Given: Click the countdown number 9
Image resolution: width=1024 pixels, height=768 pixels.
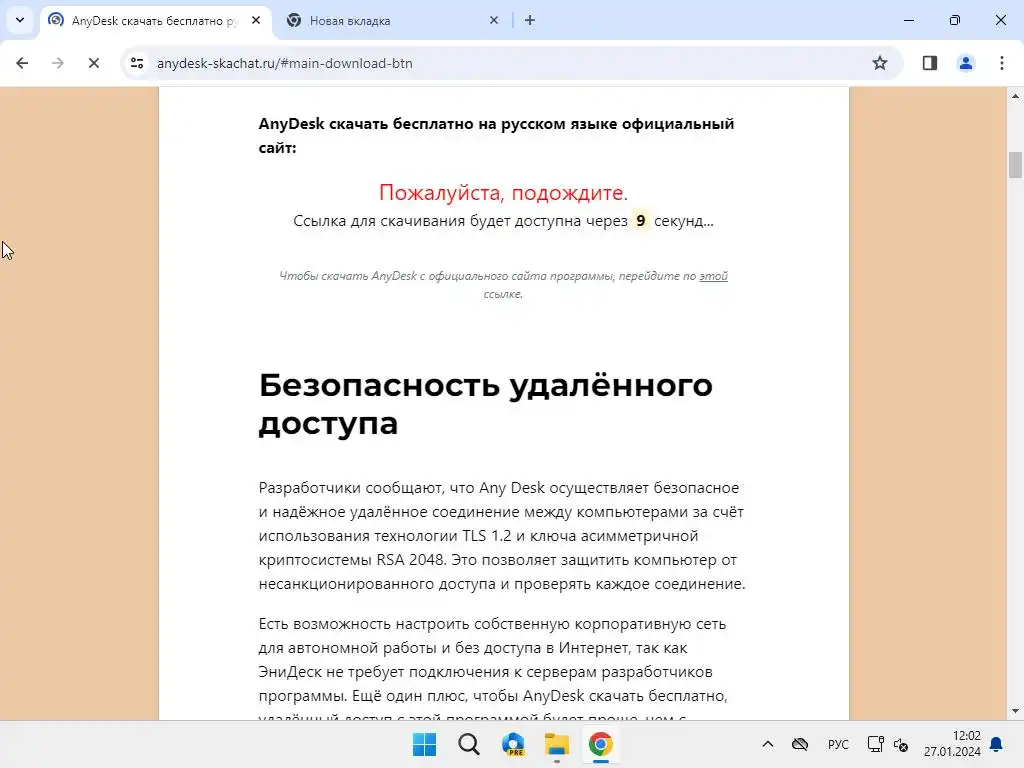Looking at the screenshot, I should [x=641, y=221].
